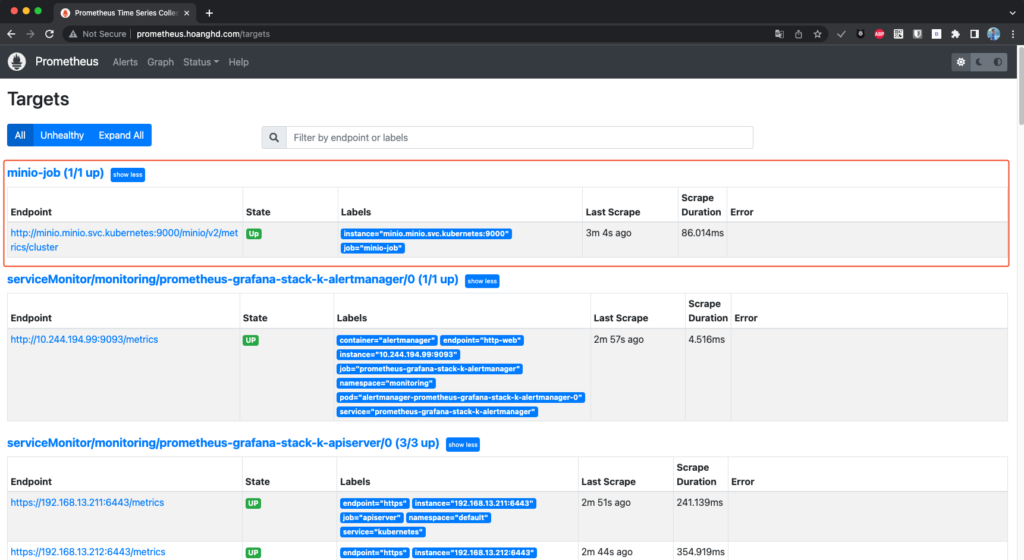Open the minio.minio.svc.kubernetes:9000 metrics endpoint link

(x=124, y=240)
